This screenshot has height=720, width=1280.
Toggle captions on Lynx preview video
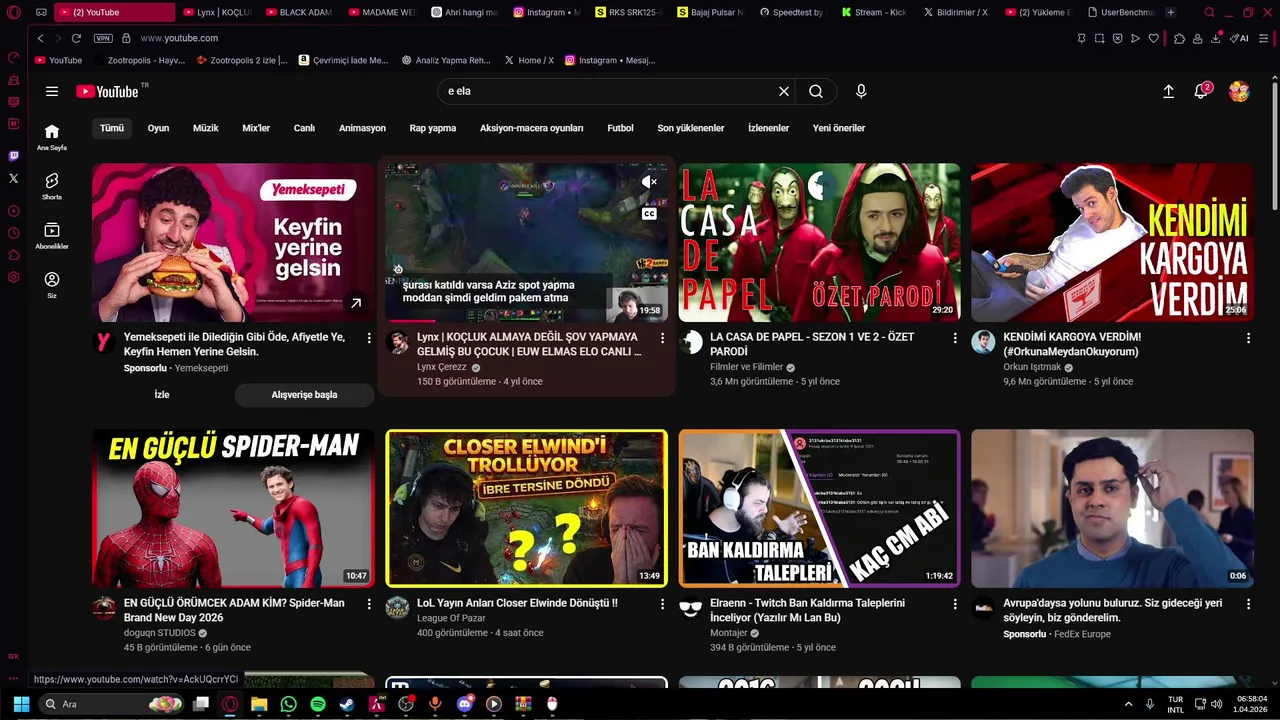pyautogui.click(x=649, y=213)
